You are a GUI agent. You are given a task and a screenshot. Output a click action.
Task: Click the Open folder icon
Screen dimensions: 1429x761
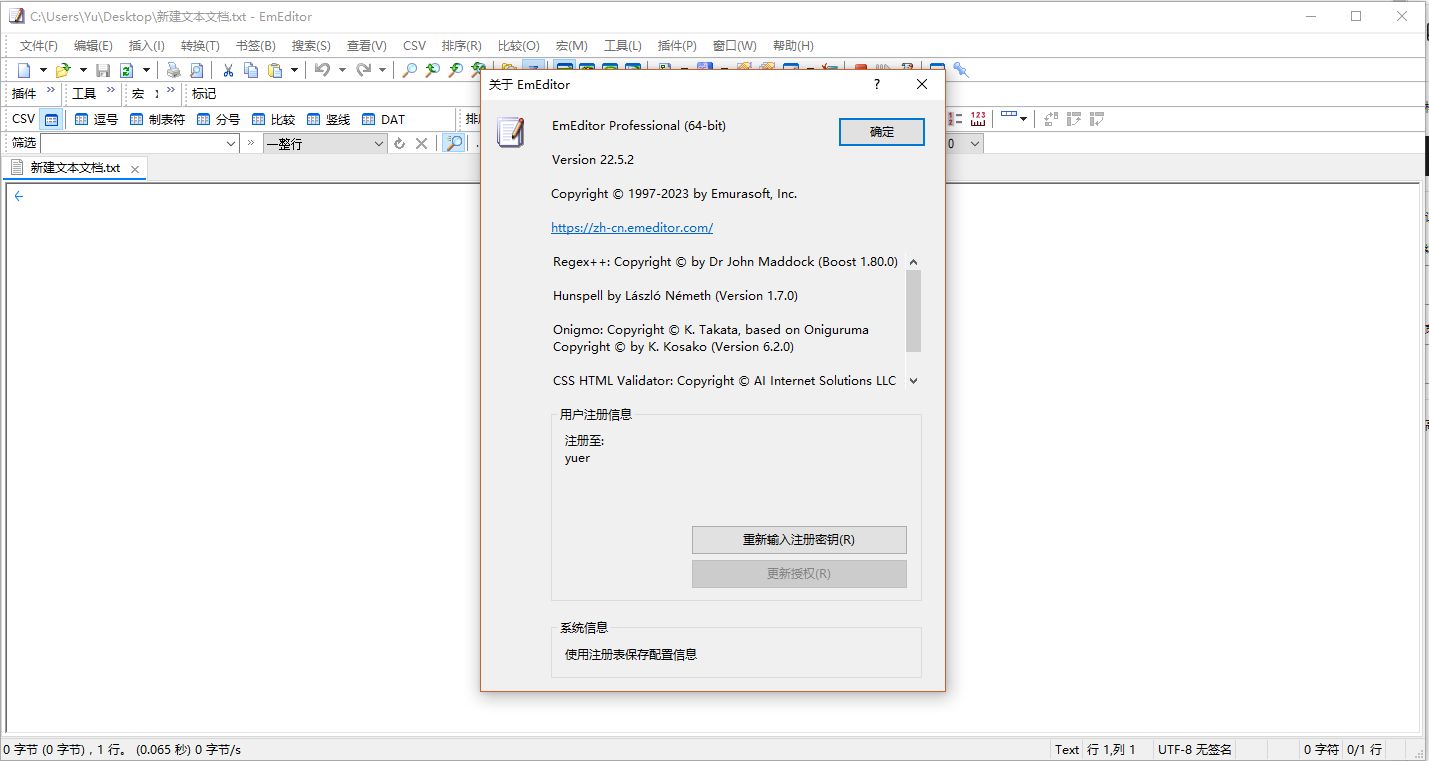pyautogui.click(x=63, y=70)
